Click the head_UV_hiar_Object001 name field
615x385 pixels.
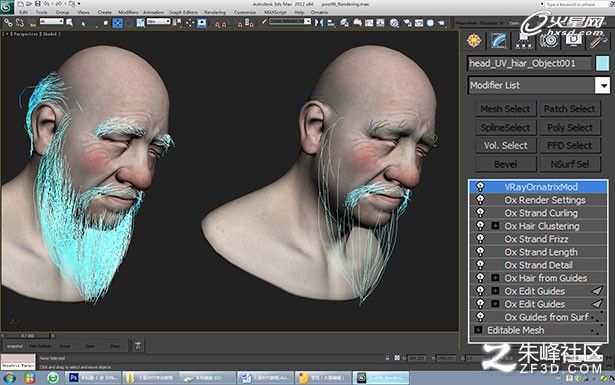point(529,64)
